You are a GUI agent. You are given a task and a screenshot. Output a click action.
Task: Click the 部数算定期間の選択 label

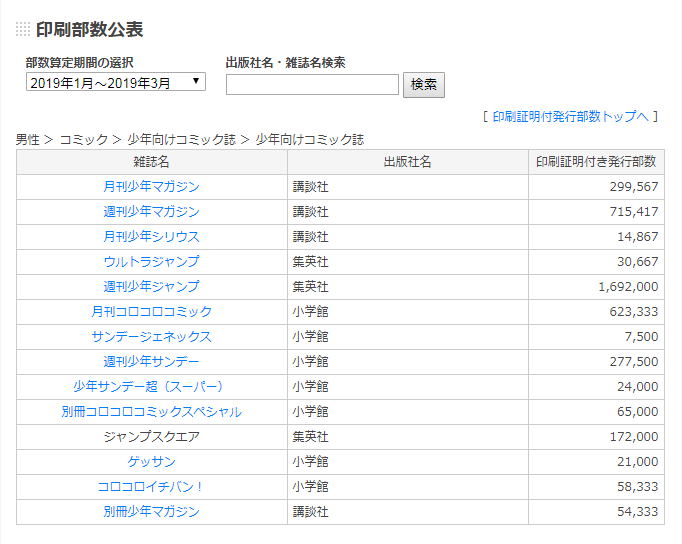[80, 63]
